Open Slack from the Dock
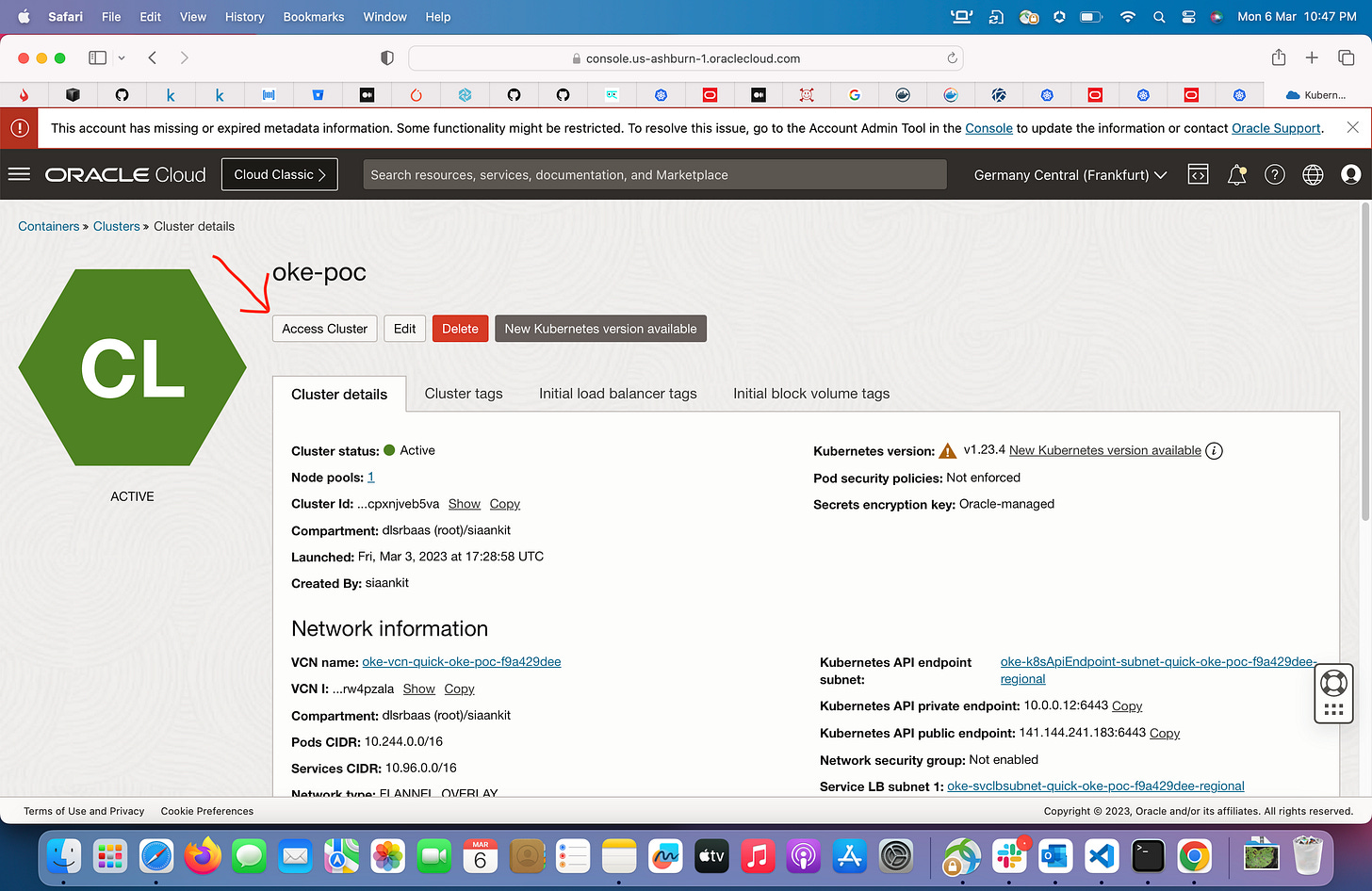The height and width of the screenshot is (891, 1372). 1010,856
